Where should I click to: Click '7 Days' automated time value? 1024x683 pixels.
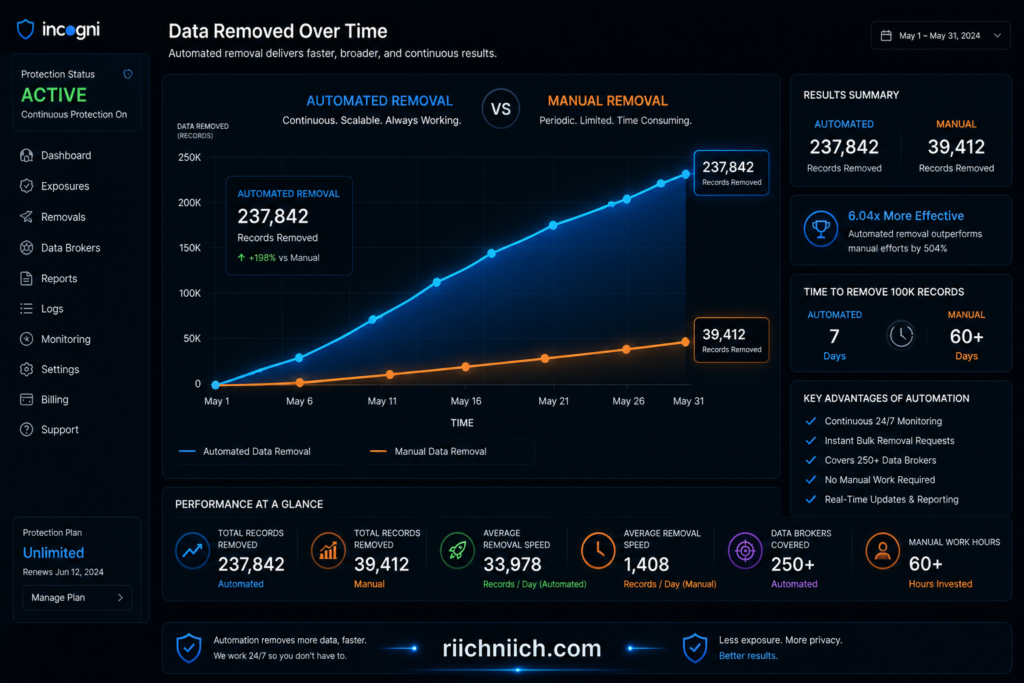(x=834, y=344)
